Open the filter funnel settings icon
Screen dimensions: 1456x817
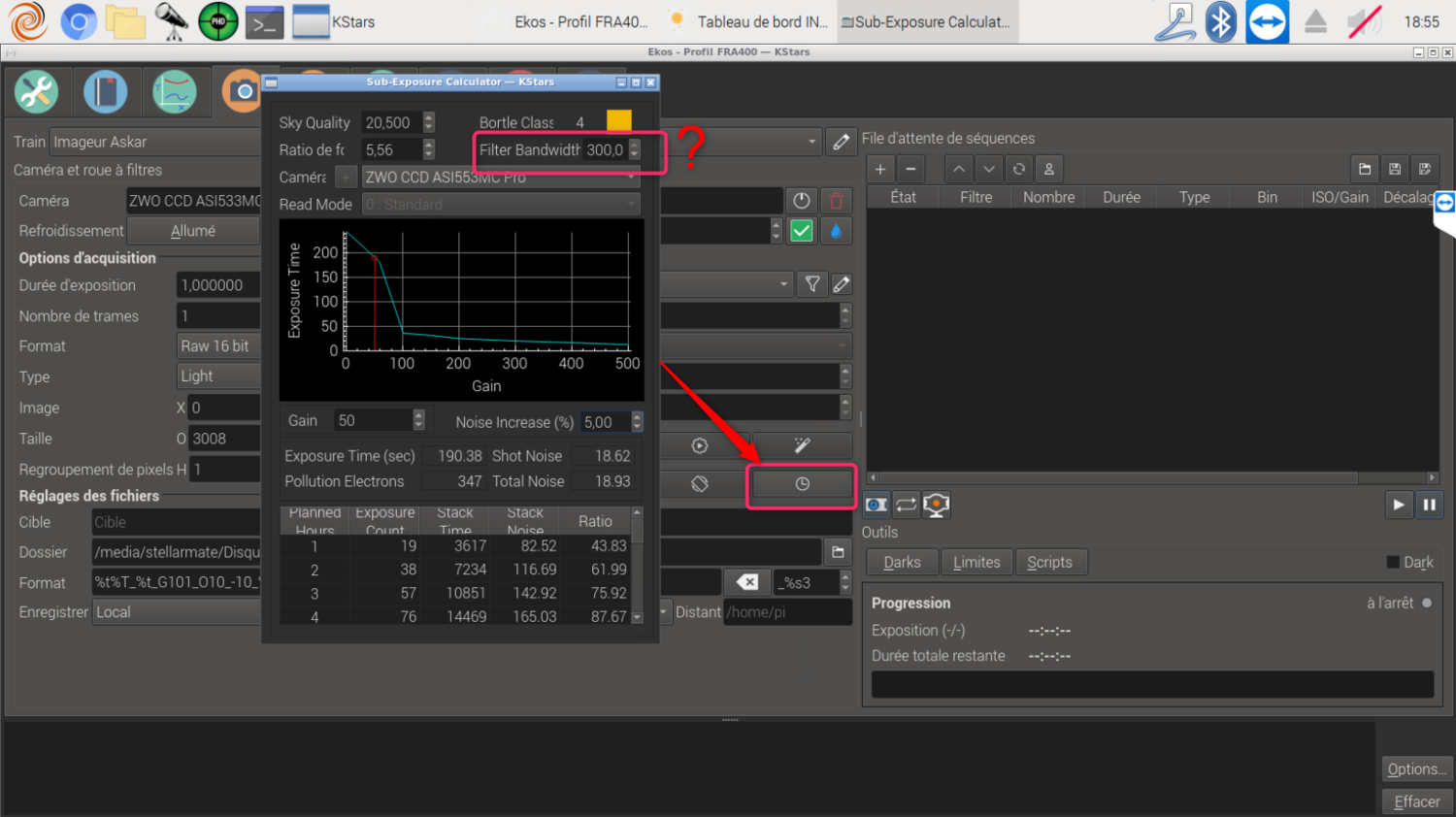812,284
